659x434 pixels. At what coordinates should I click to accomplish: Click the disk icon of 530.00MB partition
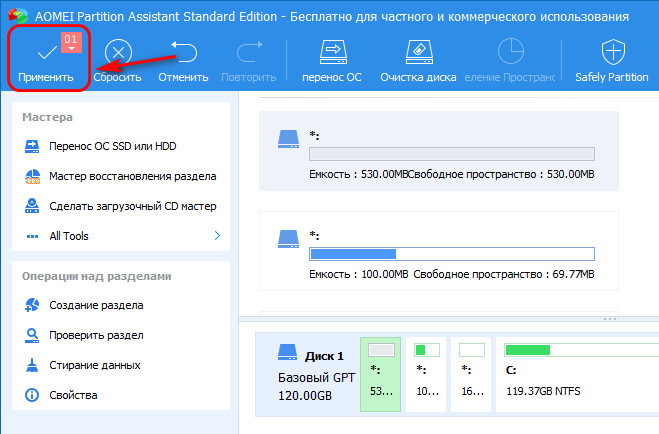[x=288, y=139]
